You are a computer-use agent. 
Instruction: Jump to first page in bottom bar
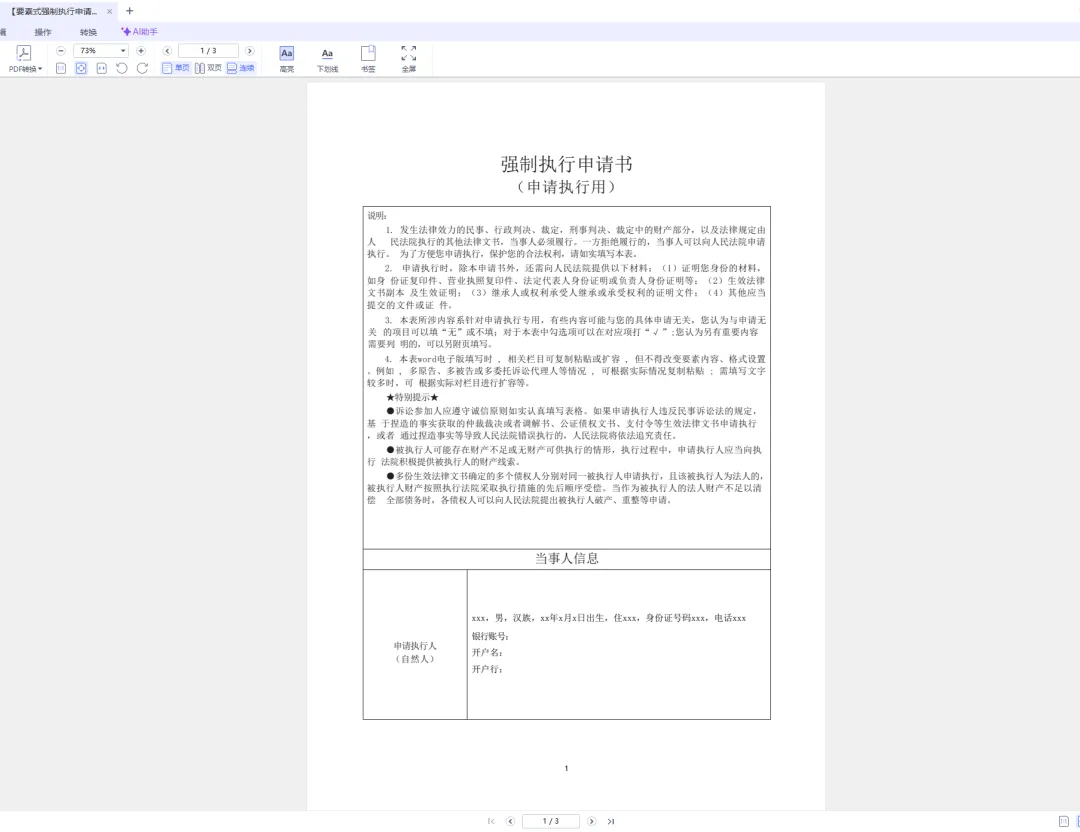click(490, 821)
